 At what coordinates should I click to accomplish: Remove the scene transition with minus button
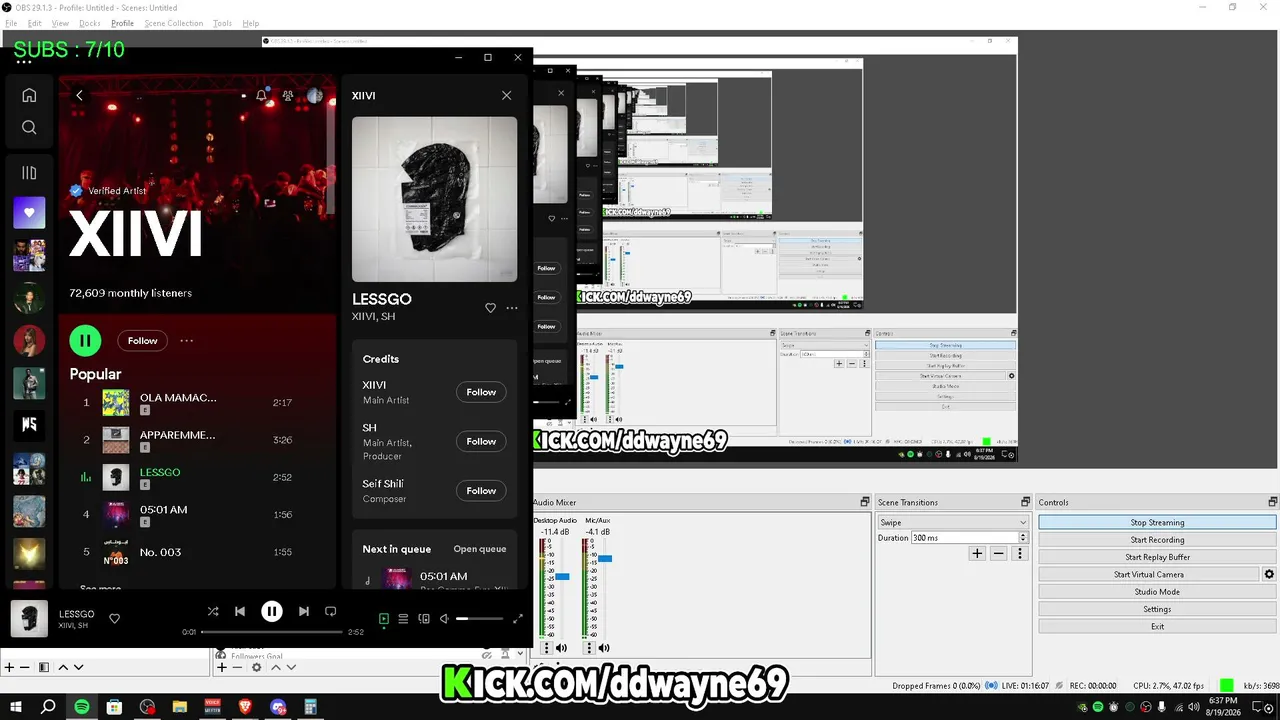point(998,553)
